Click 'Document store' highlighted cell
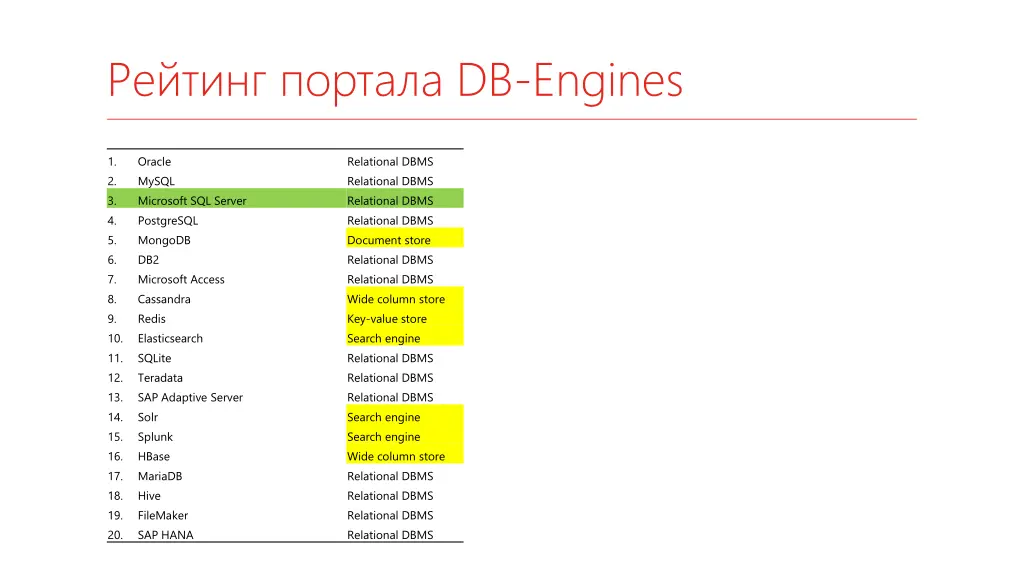1024x576 pixels. coord(405,238)
